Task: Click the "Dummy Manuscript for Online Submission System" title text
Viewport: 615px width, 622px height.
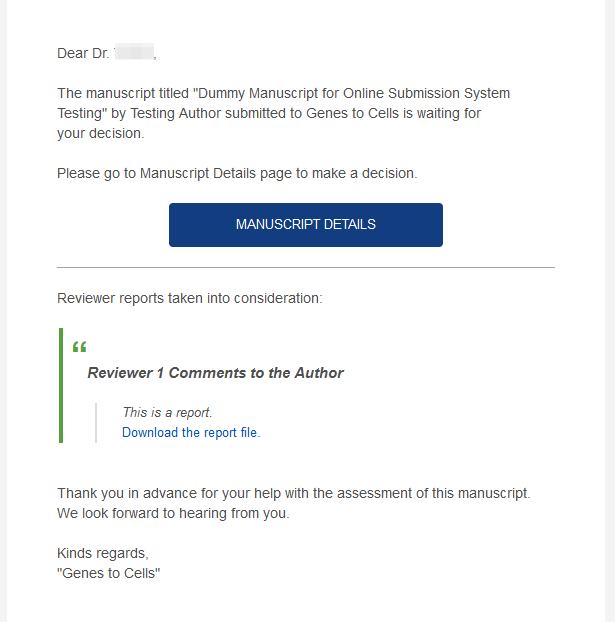Action: tap(352, 93)
